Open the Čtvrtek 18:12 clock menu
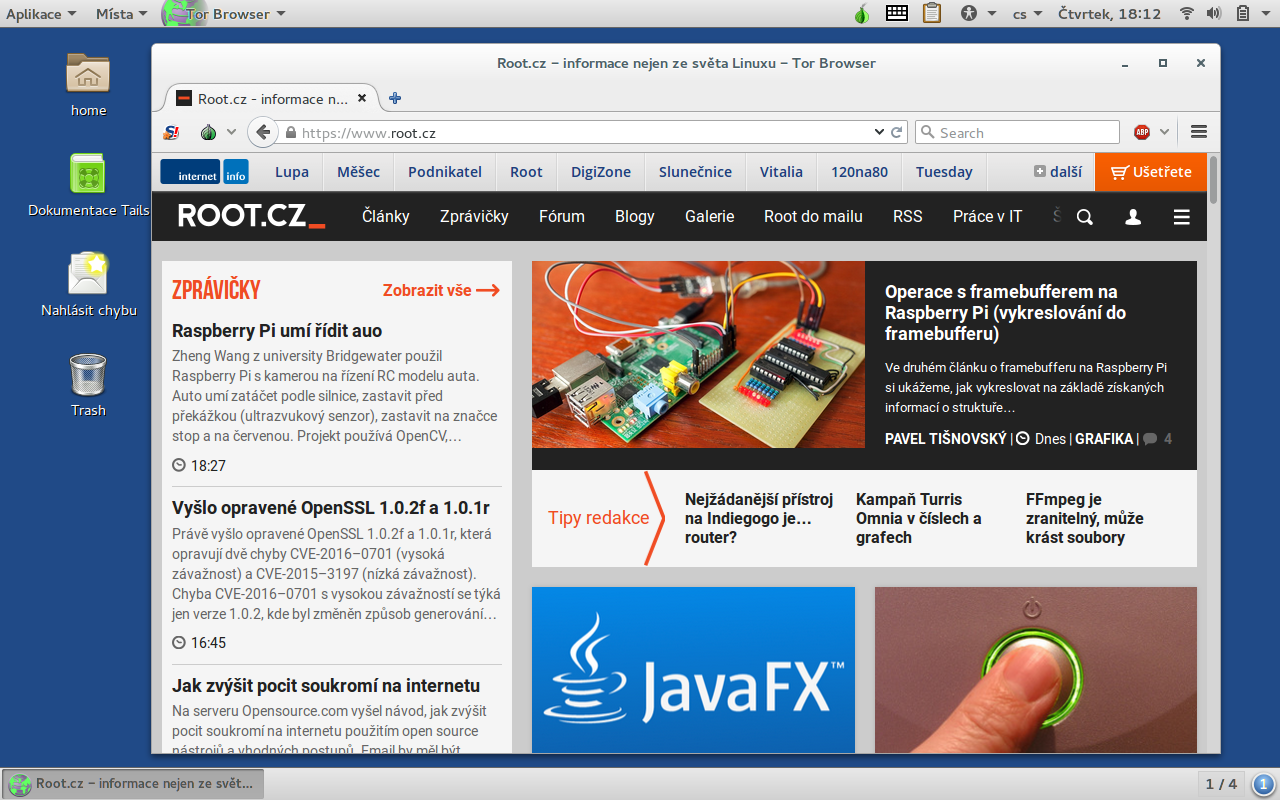 [x=1110, y=14]
